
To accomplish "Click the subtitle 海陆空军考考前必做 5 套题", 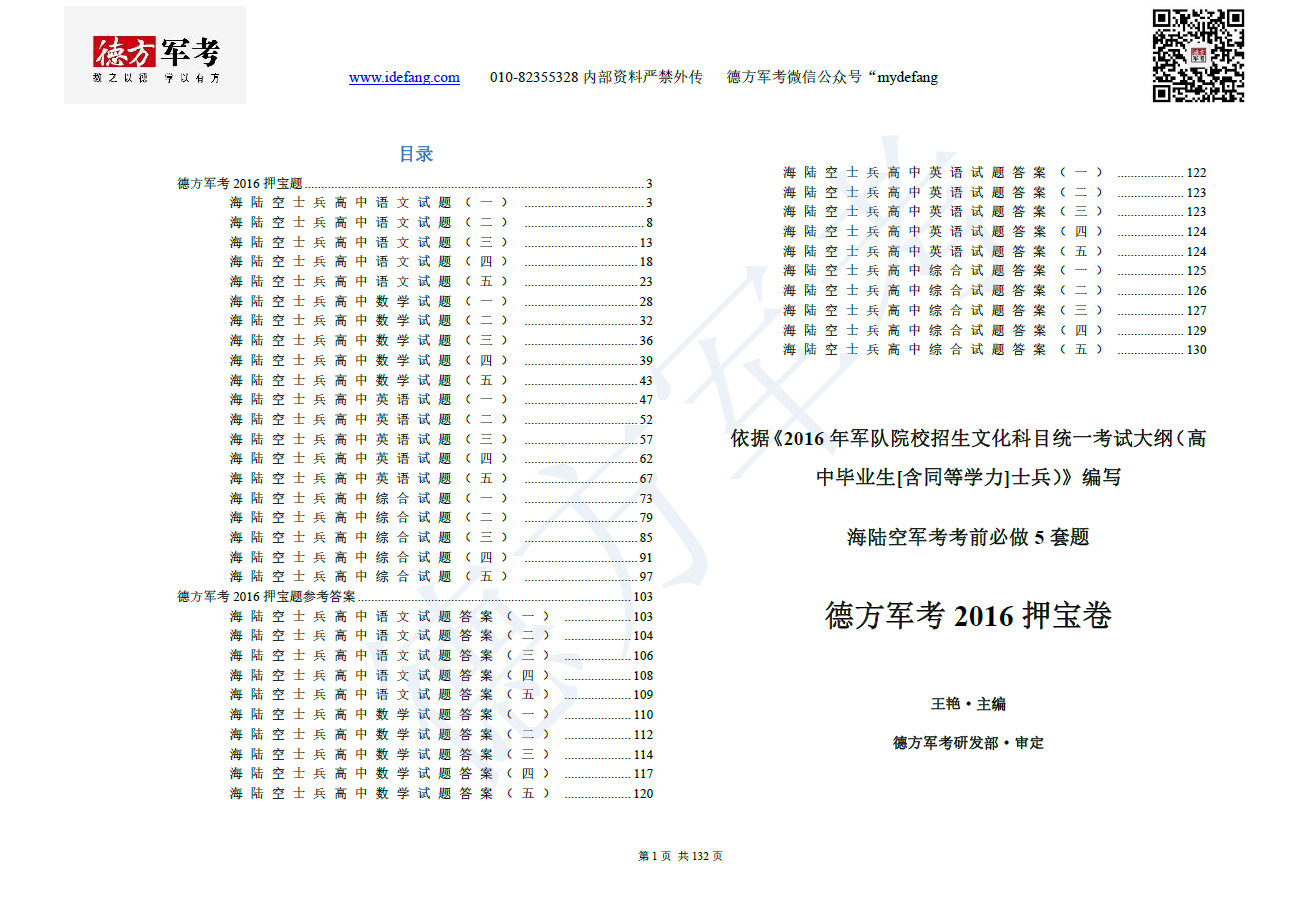I will [968, 537].
